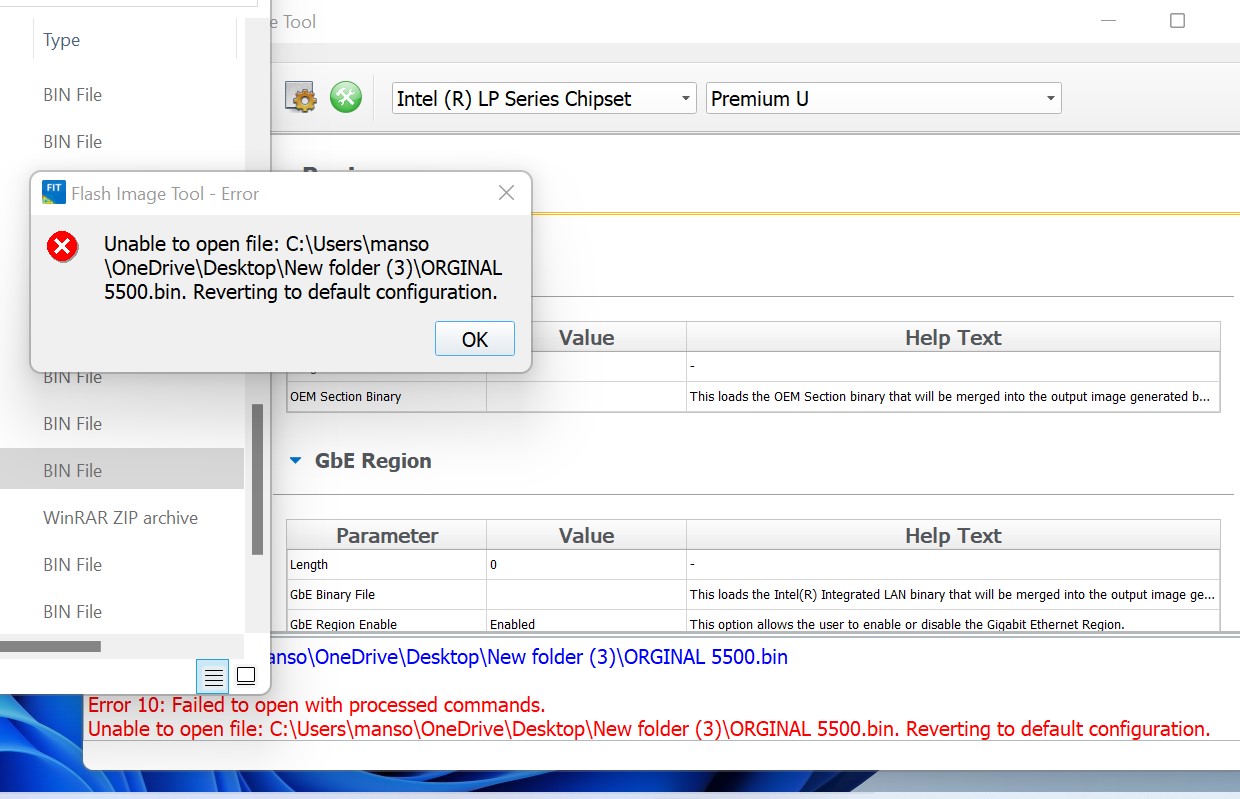Click the green build image tool icon
Image resolution: width=1240 pixels, height=799 pixels.
pos(346,97)
